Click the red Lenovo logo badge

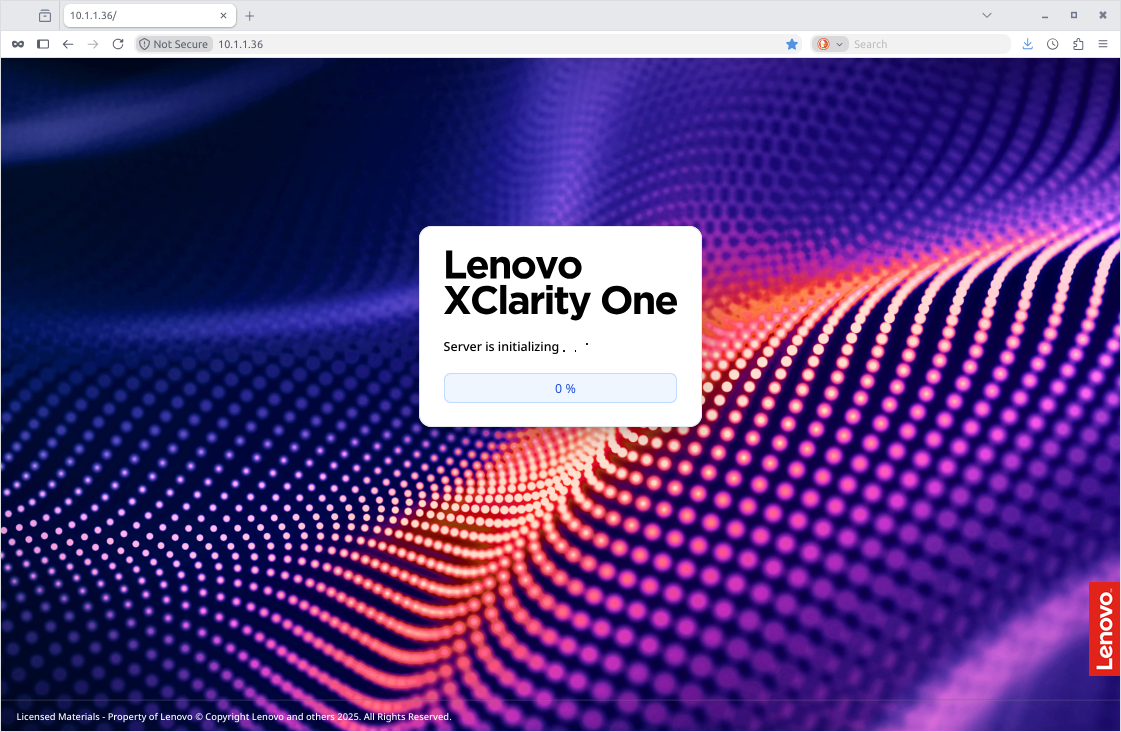tap(1104, 629)
